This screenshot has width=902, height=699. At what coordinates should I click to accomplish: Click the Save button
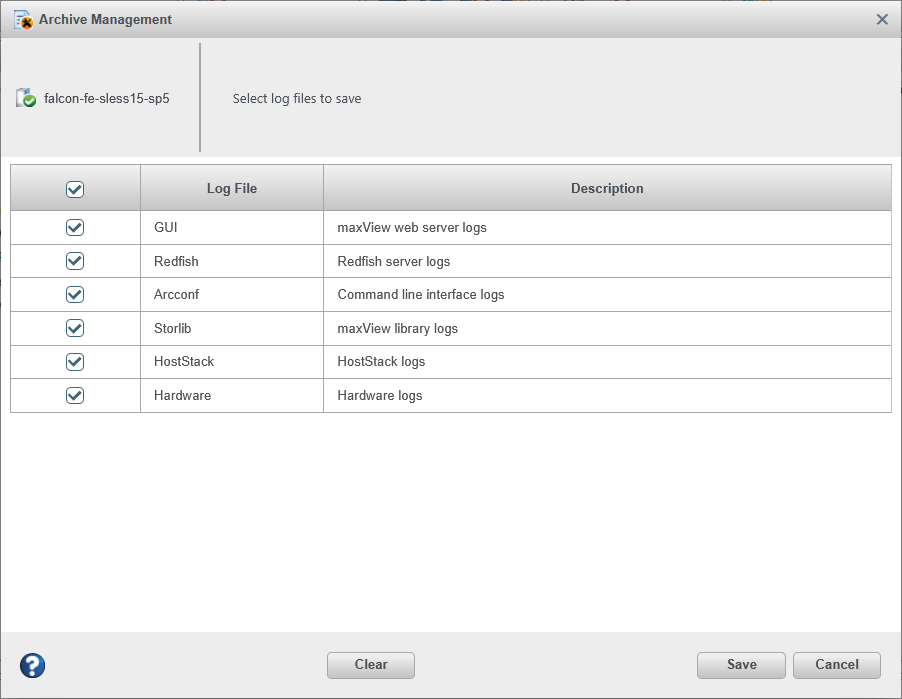coord(741,665)
